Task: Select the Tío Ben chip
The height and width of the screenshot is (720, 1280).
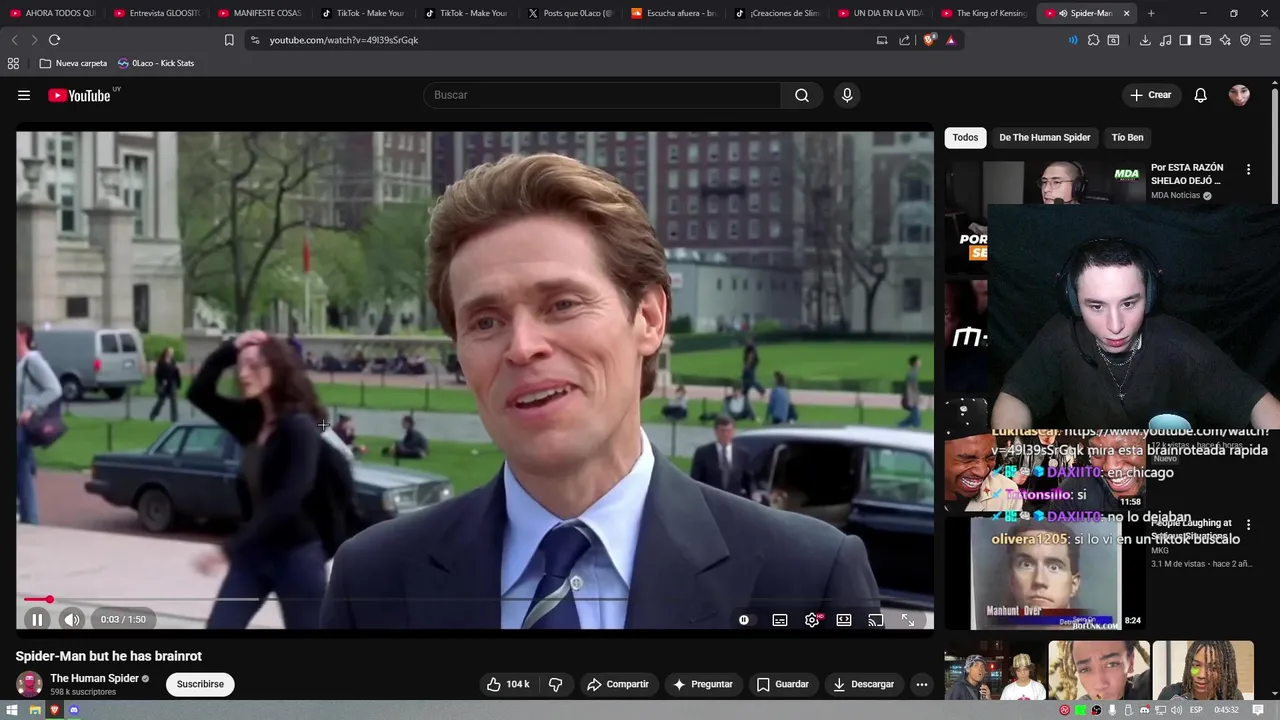Action: pos(1127,137)
